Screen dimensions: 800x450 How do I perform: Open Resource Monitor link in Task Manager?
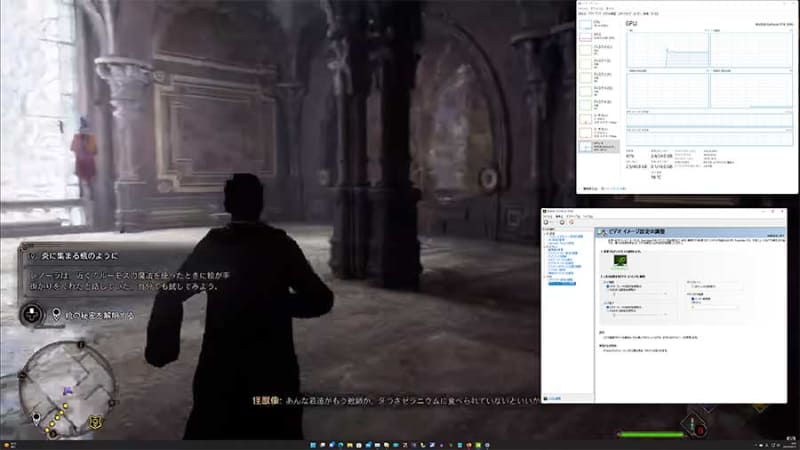(x=614, y=188)
